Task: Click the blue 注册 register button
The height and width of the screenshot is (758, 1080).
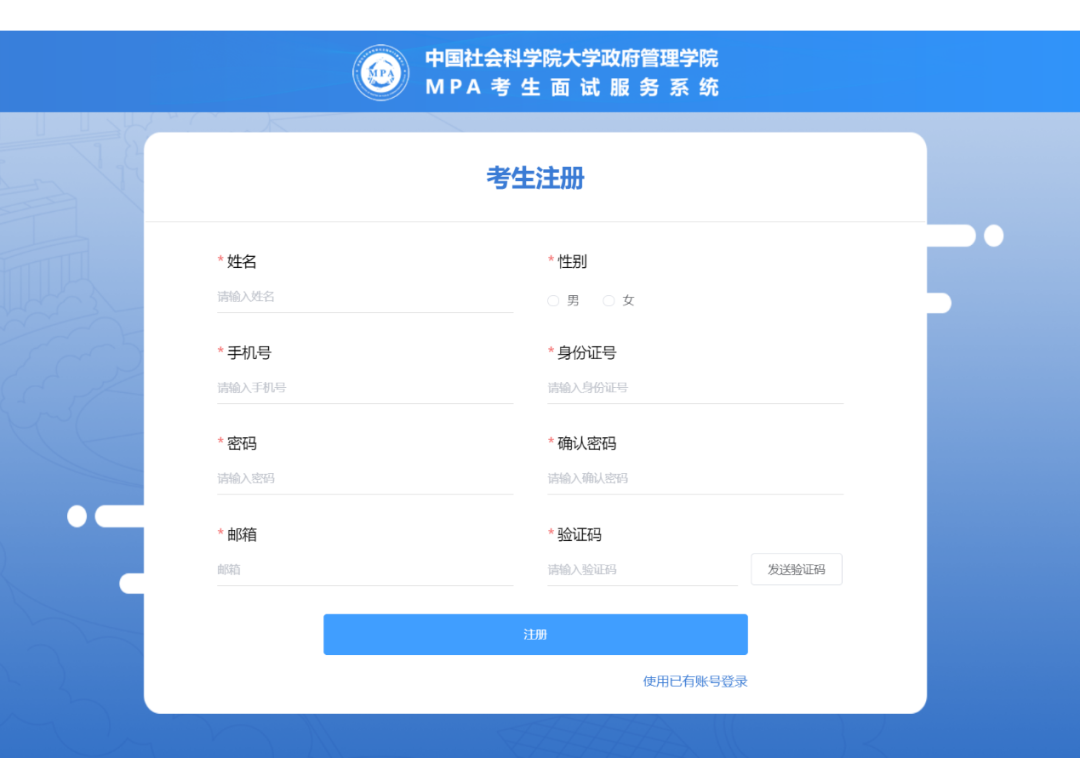Action: [x=535, y=634]
